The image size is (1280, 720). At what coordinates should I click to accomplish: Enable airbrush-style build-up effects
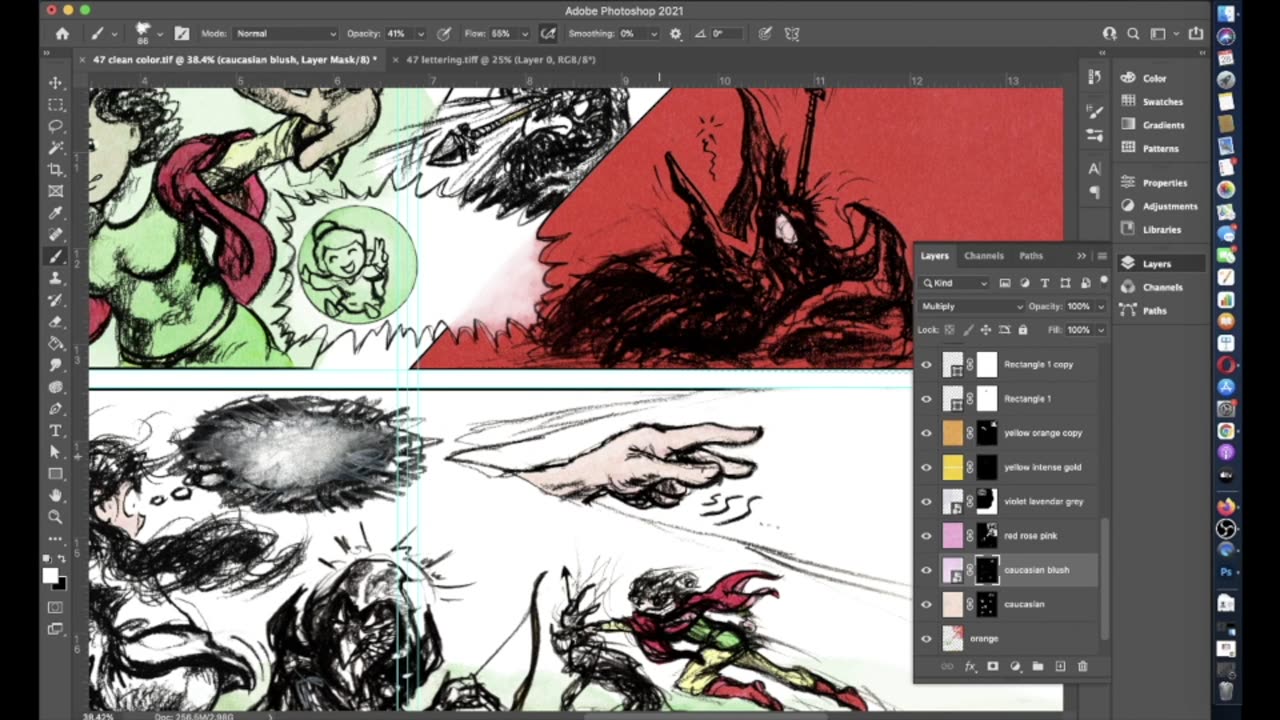coord(548,33)
